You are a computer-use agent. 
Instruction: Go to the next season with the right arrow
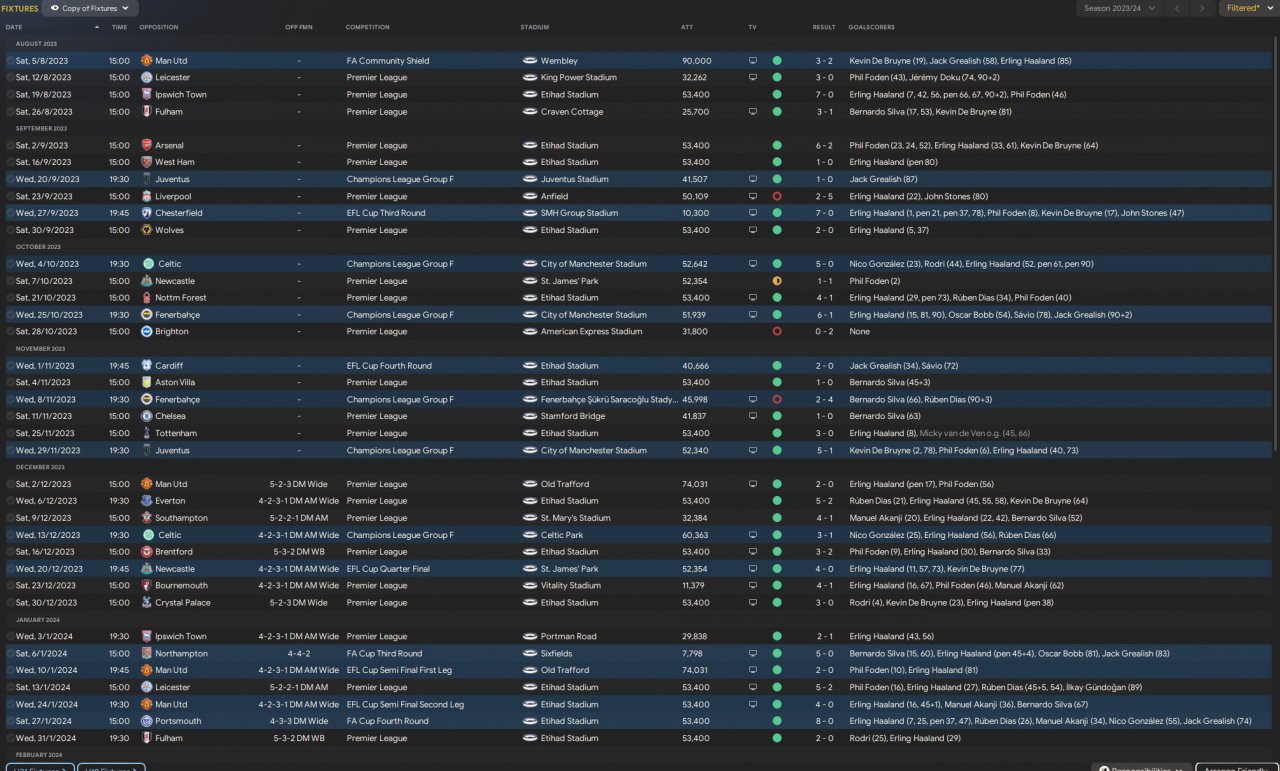pos(1203,8)
